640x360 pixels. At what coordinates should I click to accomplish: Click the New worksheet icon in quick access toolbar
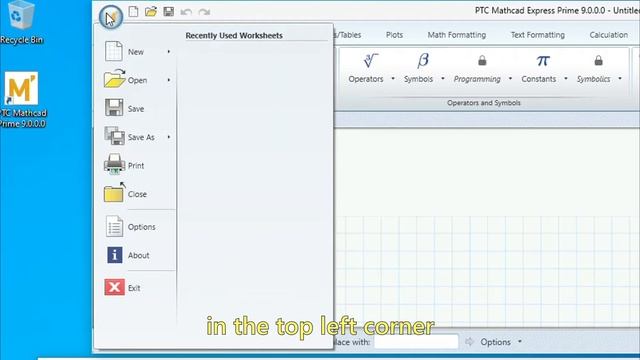tap(133, 11)
